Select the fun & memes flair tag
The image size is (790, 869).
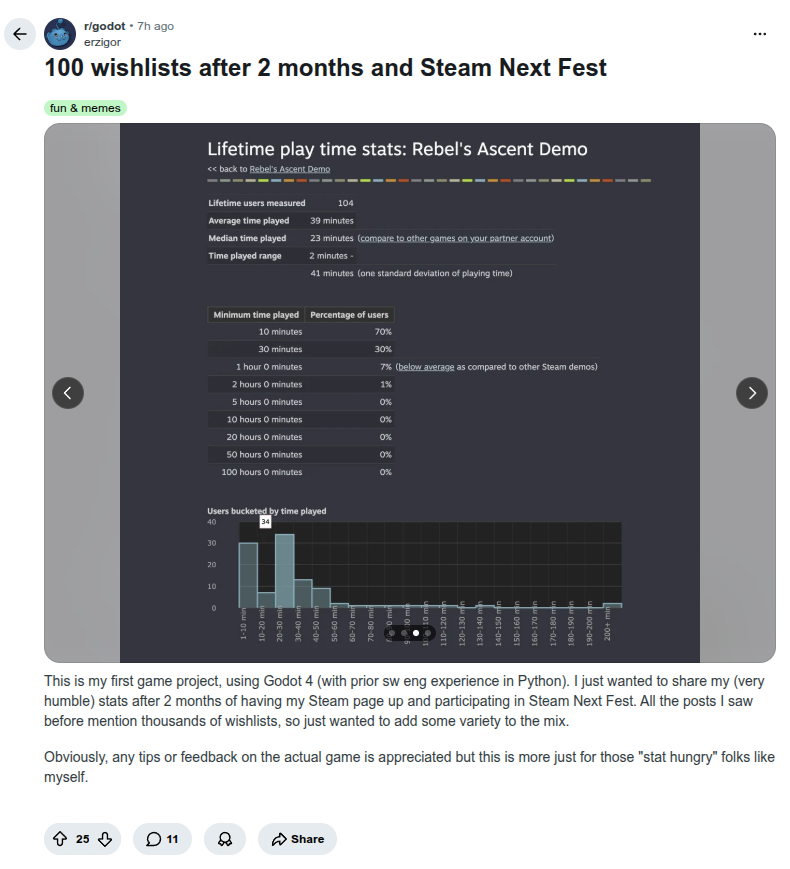[85, 108]
